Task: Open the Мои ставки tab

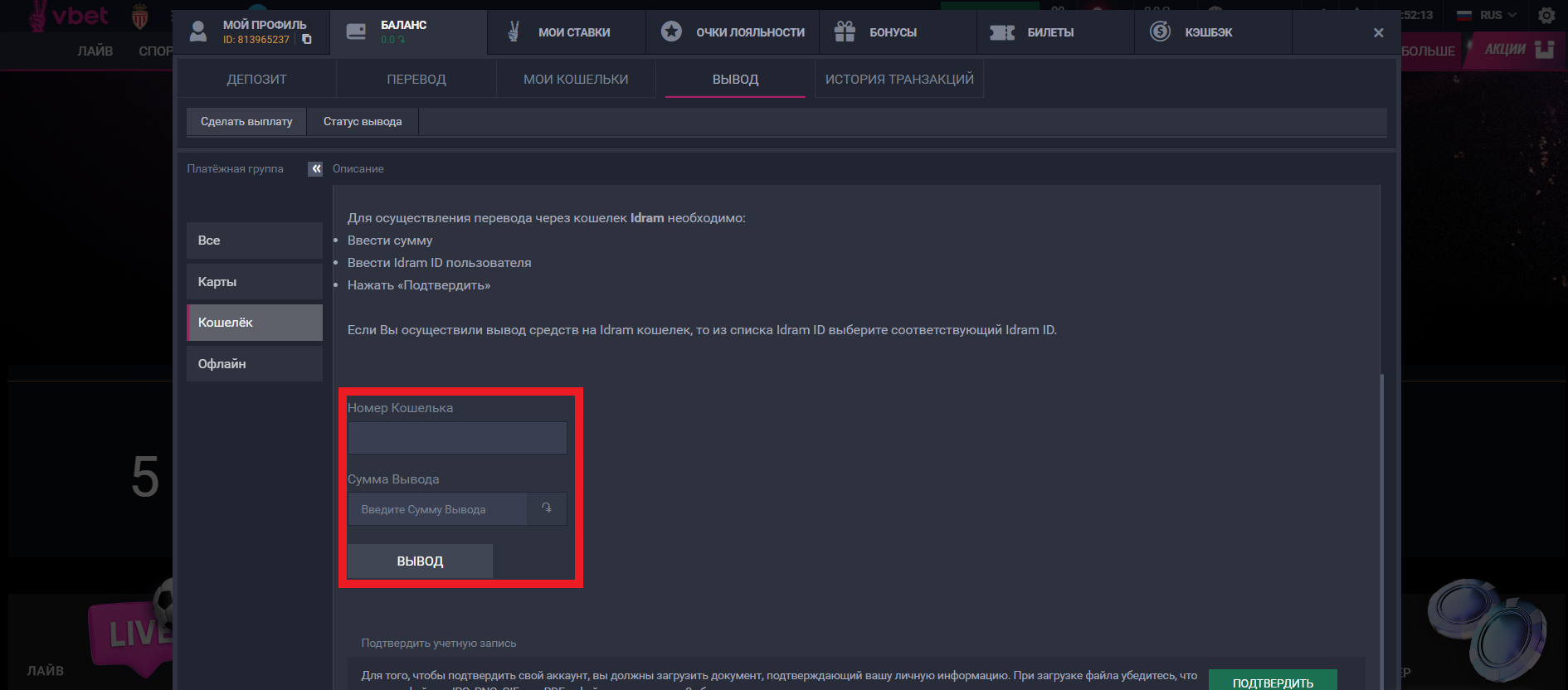Action: coord(567,32)
